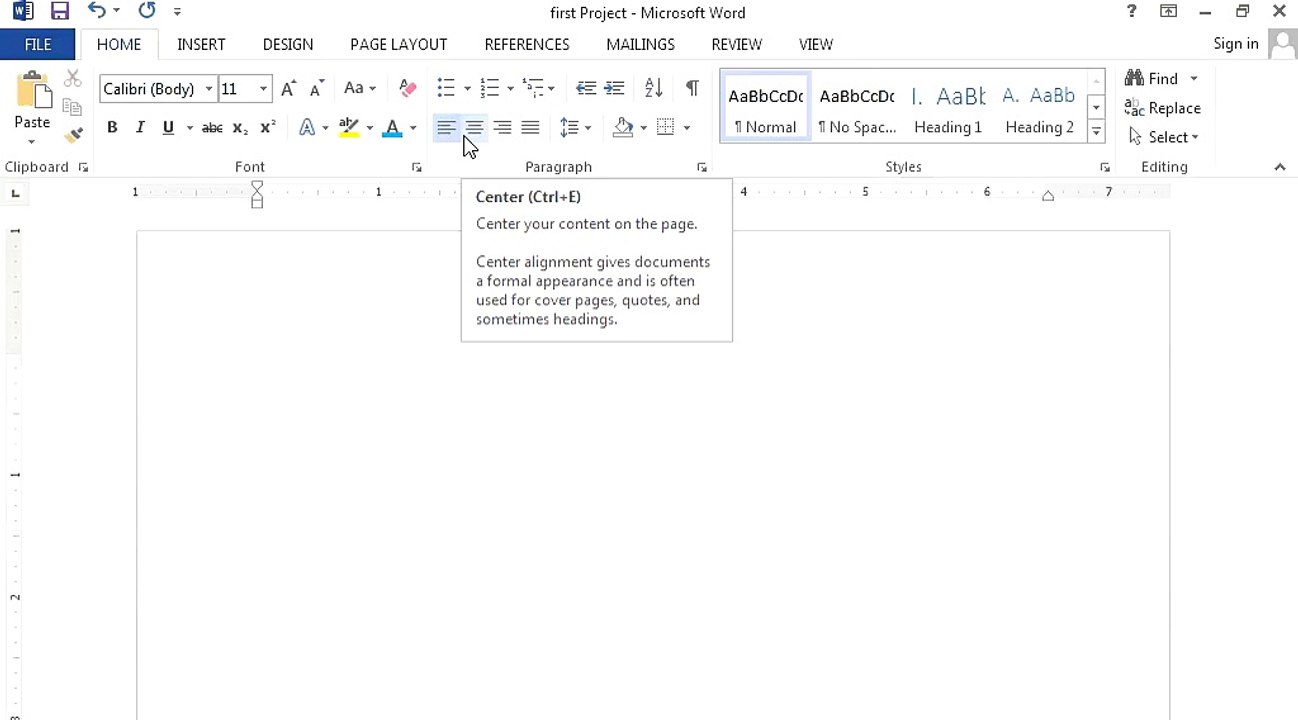Viewport: 1298px width, 720px height.
Task: Switch to the PAGE LAYOUT tab
Action: [x=399, y=44]
